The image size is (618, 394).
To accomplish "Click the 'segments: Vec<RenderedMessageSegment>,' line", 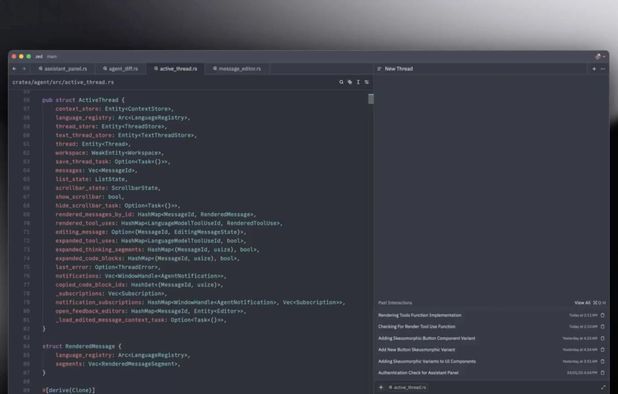I will pos(118,364).
